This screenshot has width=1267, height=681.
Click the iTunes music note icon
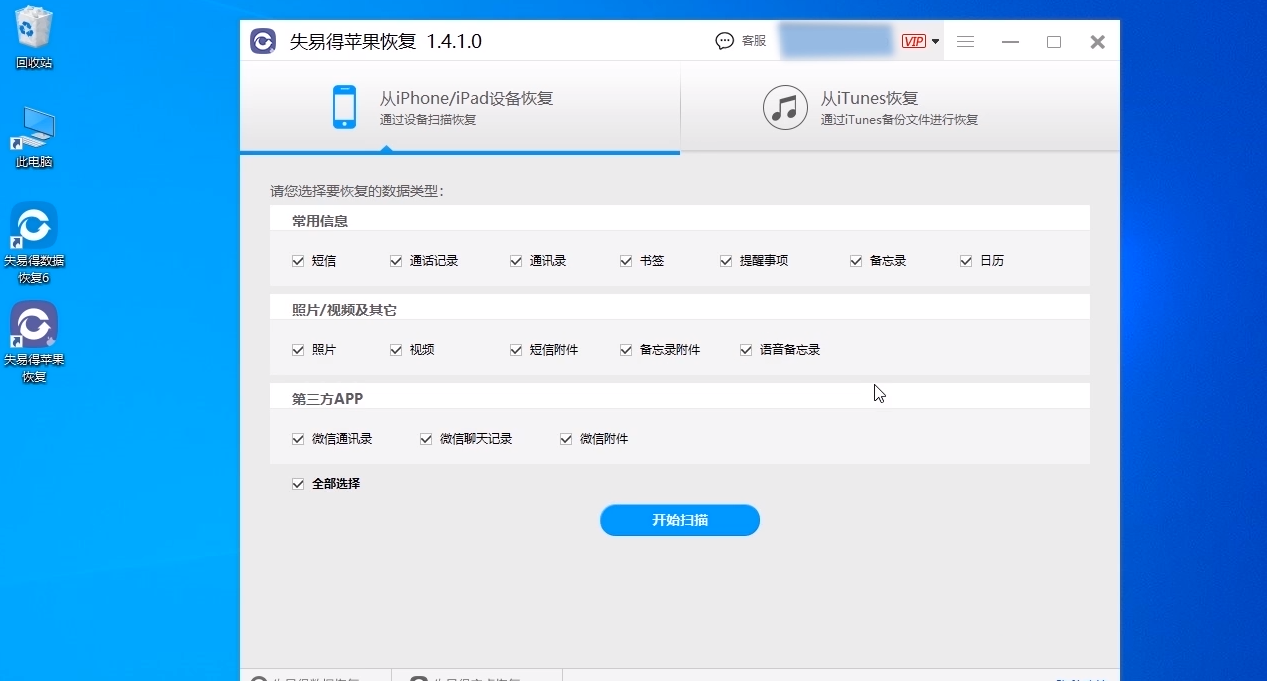click(x=785, y=107)
